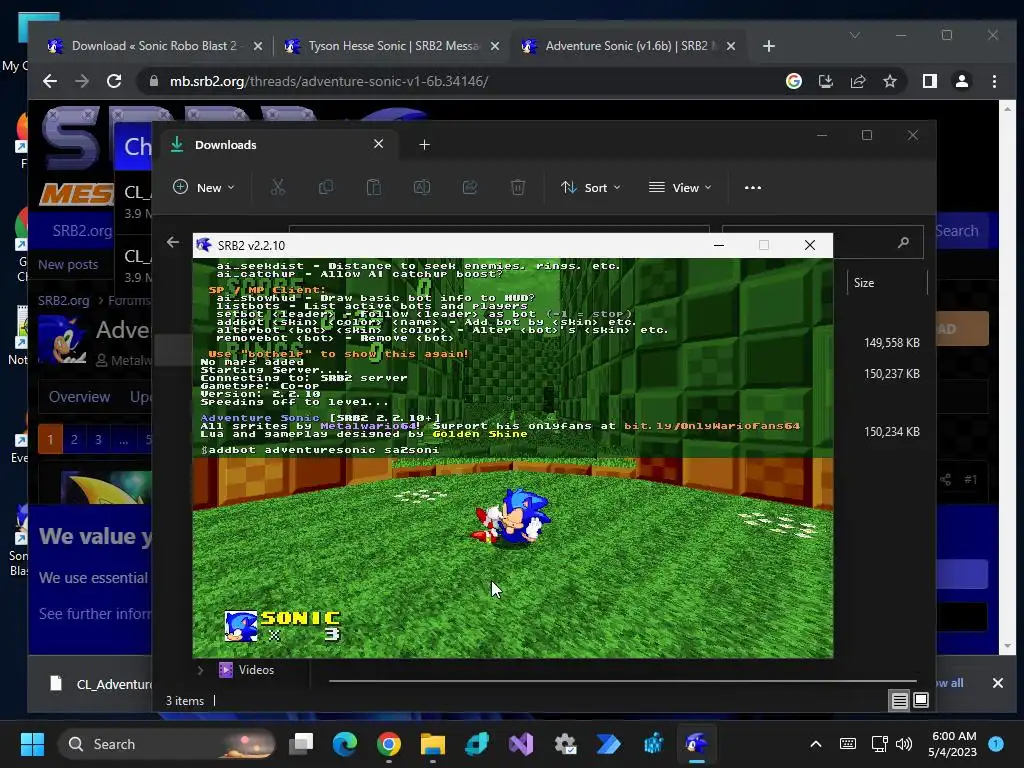
Task: Dismiss the Chrome downloads bar
Action: (998, 683)
